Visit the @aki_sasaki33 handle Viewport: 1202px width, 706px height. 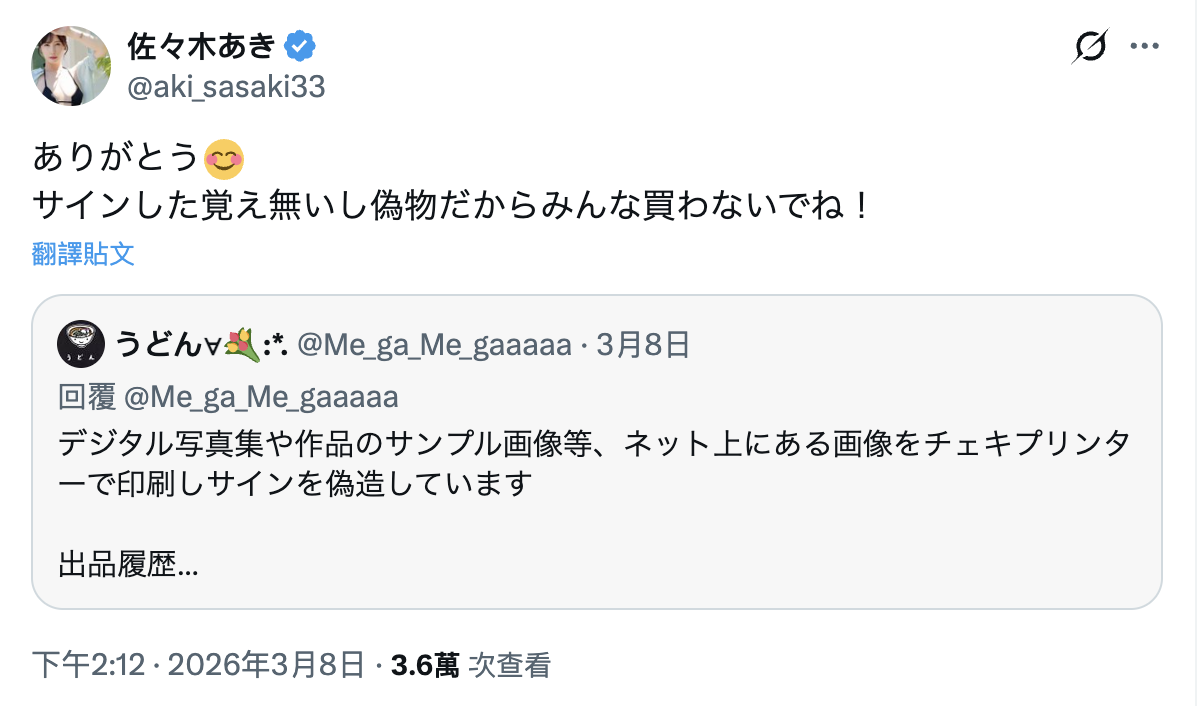226,88
